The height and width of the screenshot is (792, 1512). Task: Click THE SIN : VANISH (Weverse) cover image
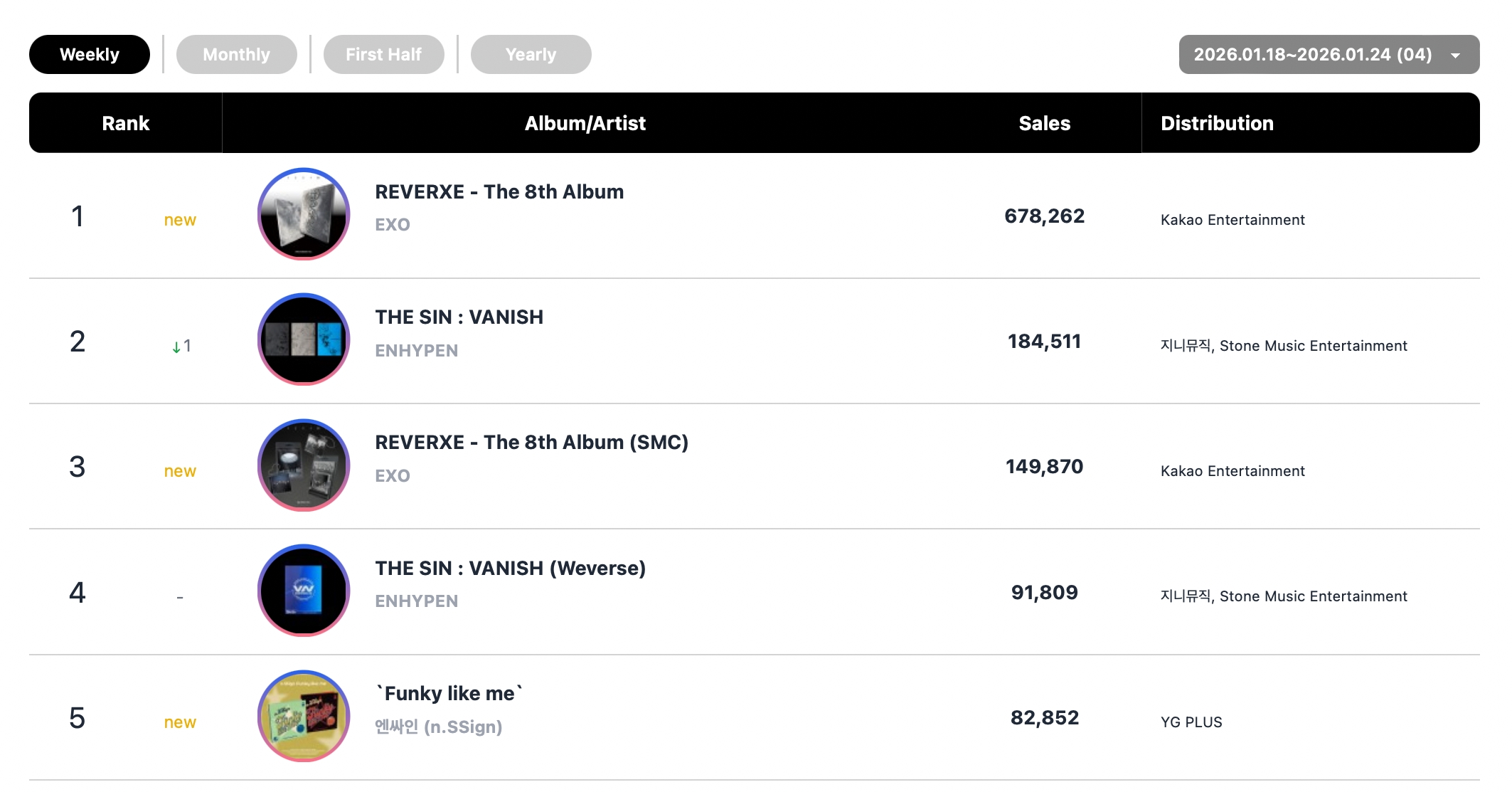tap(304, 591)
